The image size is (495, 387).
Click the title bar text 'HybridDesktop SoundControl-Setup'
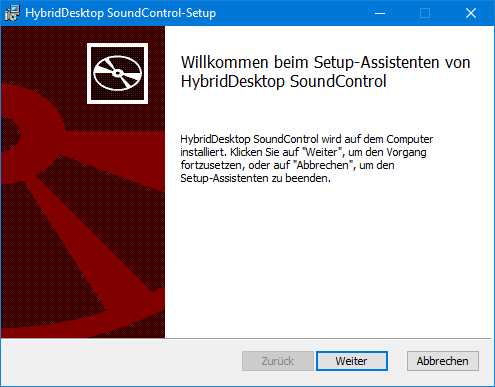(x=121, y=13)
